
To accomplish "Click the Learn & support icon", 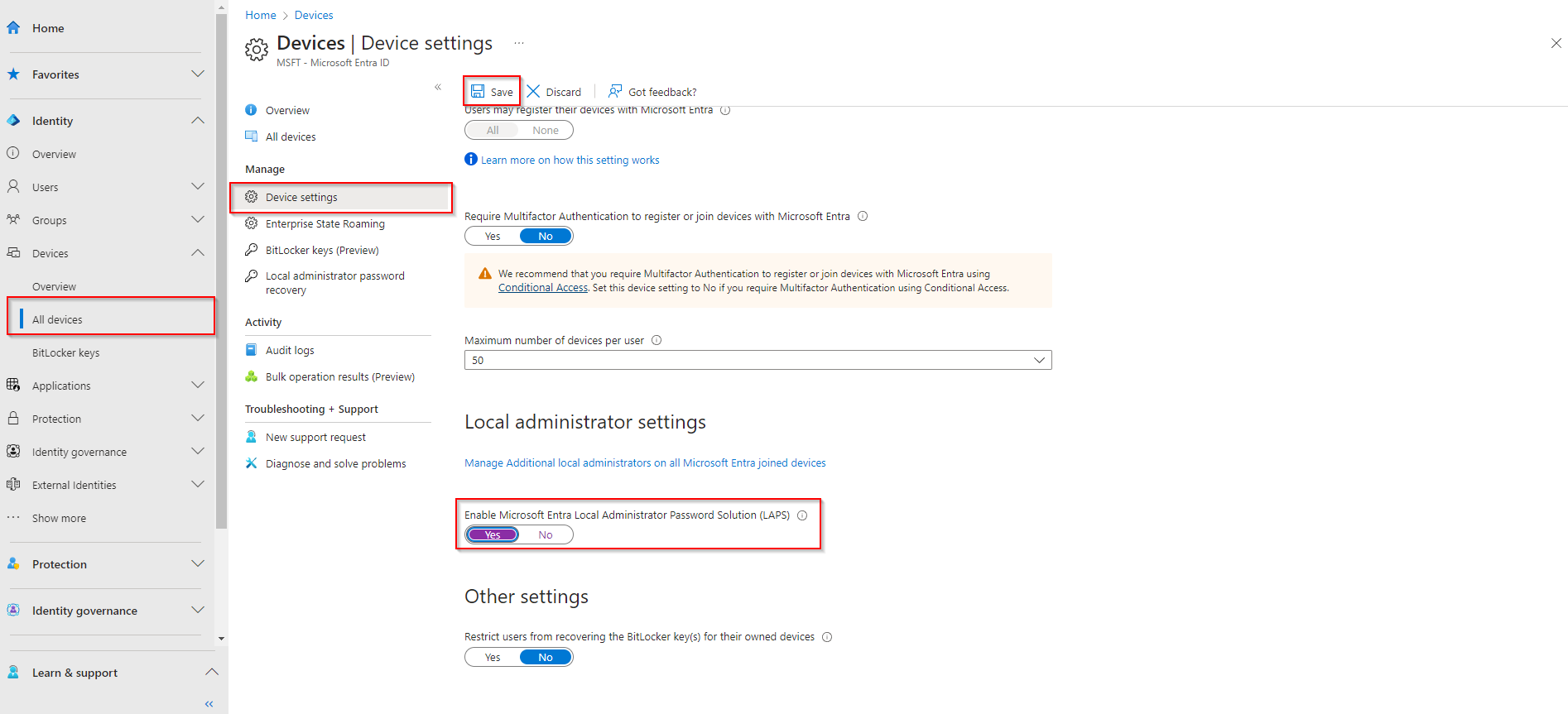I will click(13, 672).
